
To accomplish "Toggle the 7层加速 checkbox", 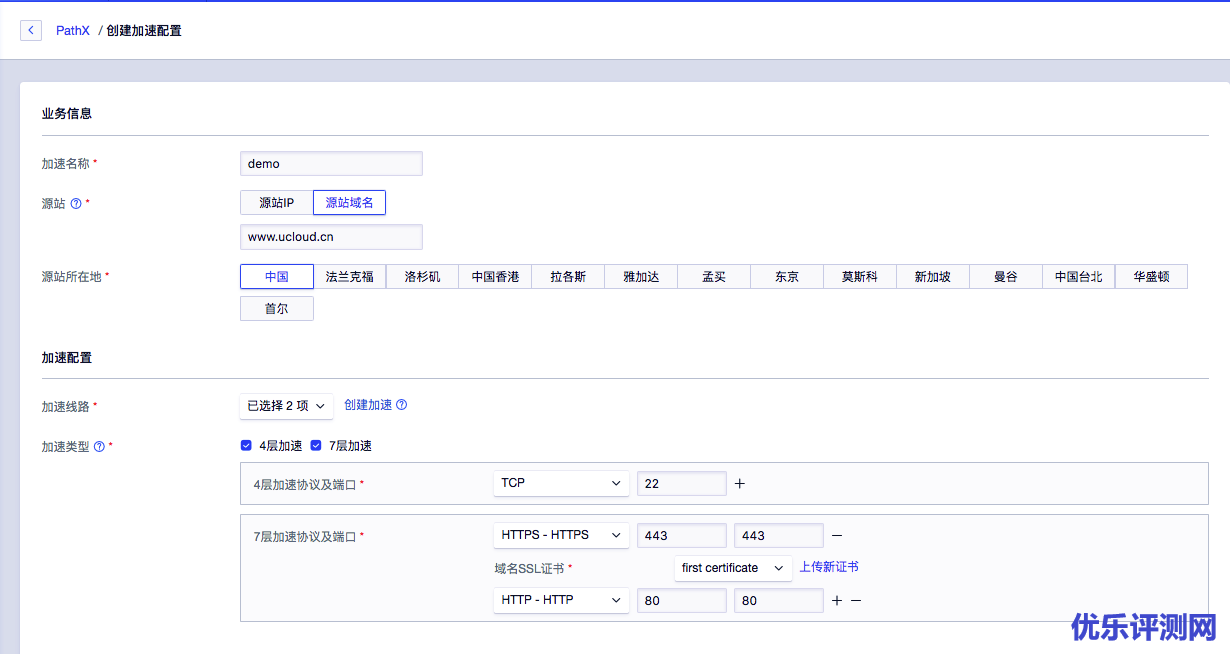I will click(x=316, y=446).
